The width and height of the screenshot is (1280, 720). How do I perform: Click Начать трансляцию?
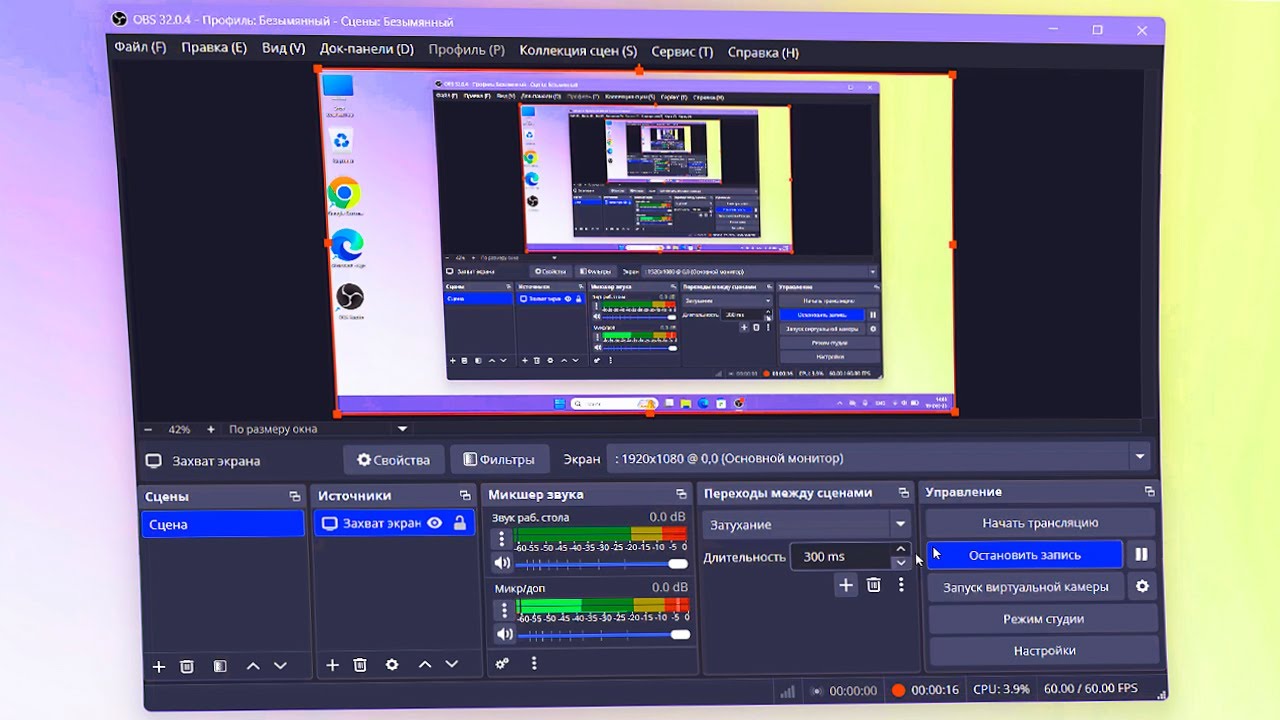[1040, 522]
